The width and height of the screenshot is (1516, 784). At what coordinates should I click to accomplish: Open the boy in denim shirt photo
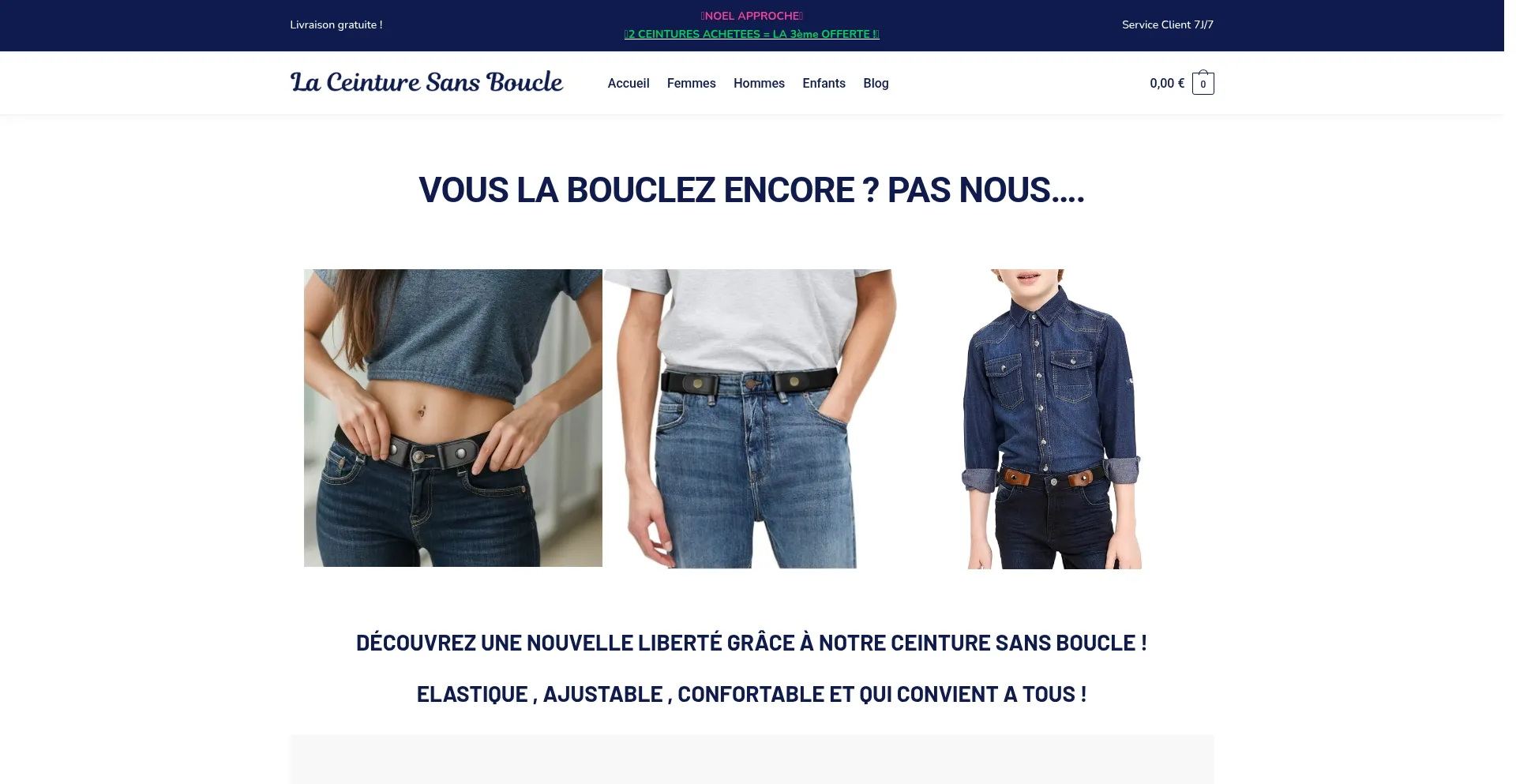(1051, 418)
